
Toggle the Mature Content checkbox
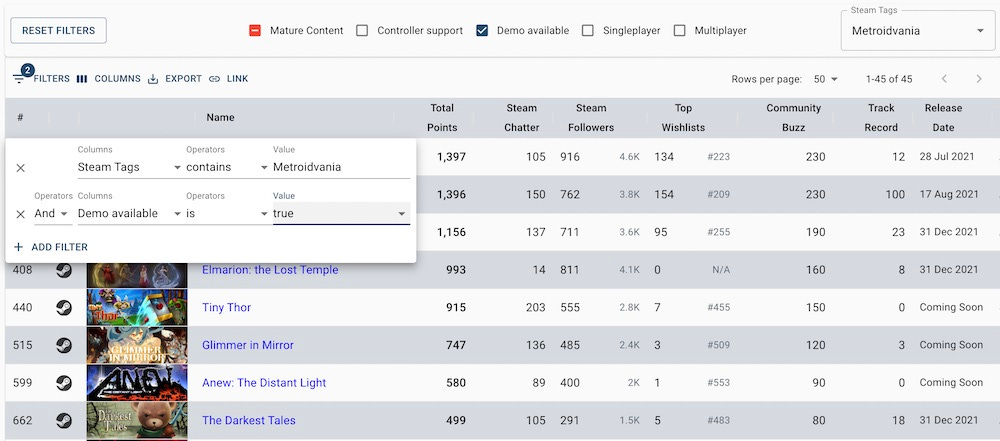255,31
